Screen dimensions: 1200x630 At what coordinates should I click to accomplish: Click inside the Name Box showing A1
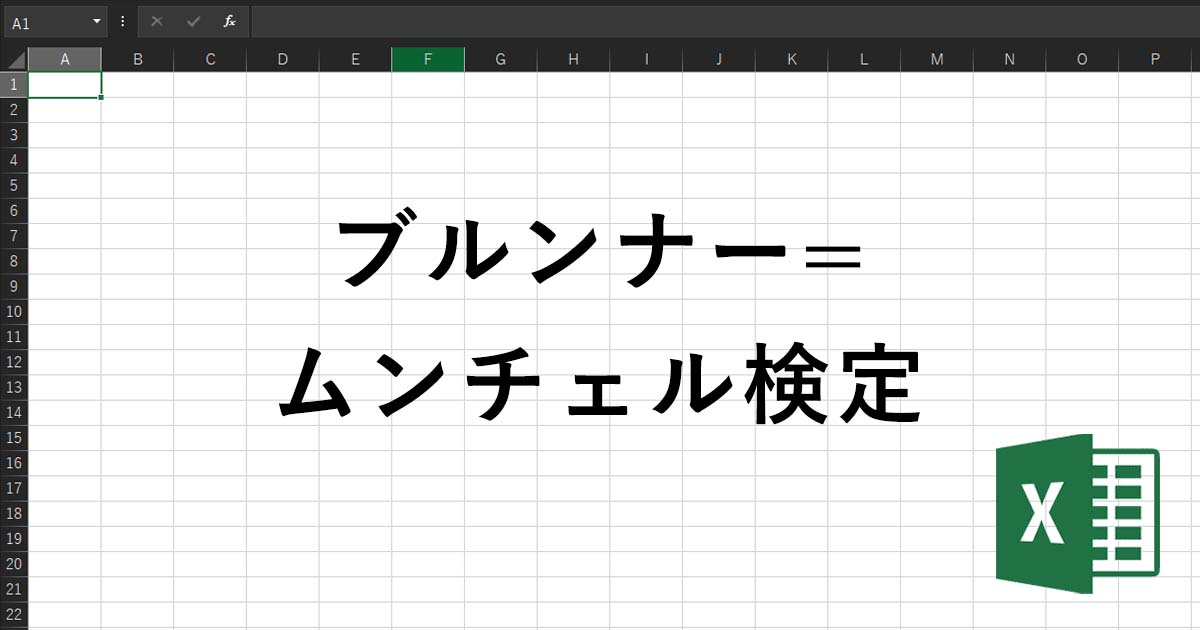click(45, 21)
